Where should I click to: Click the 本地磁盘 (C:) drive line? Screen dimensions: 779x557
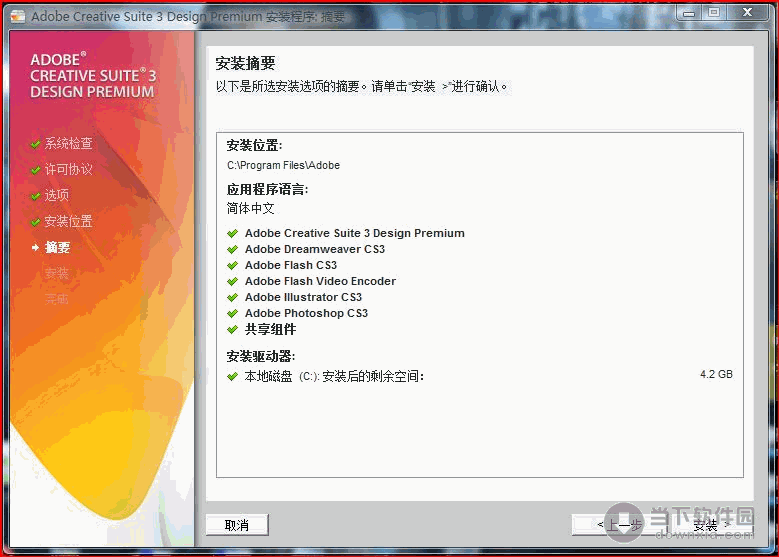(334, 376)
